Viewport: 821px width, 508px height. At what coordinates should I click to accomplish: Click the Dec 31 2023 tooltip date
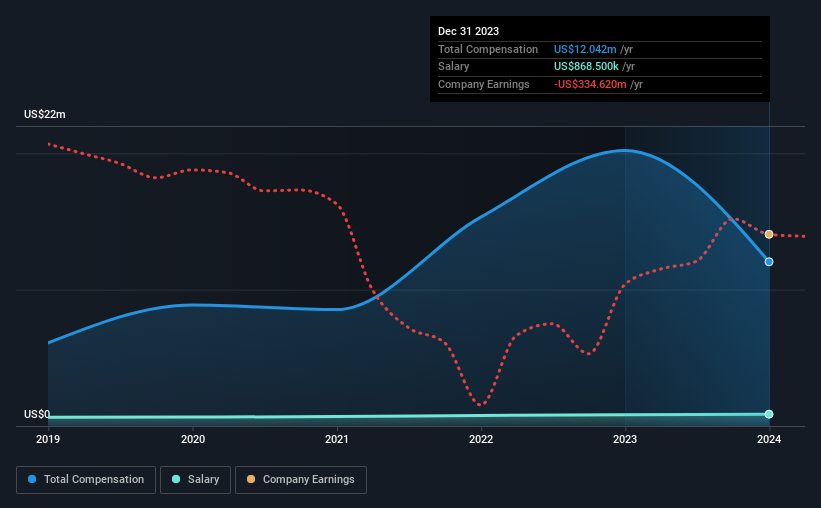(x=468, y=31)
